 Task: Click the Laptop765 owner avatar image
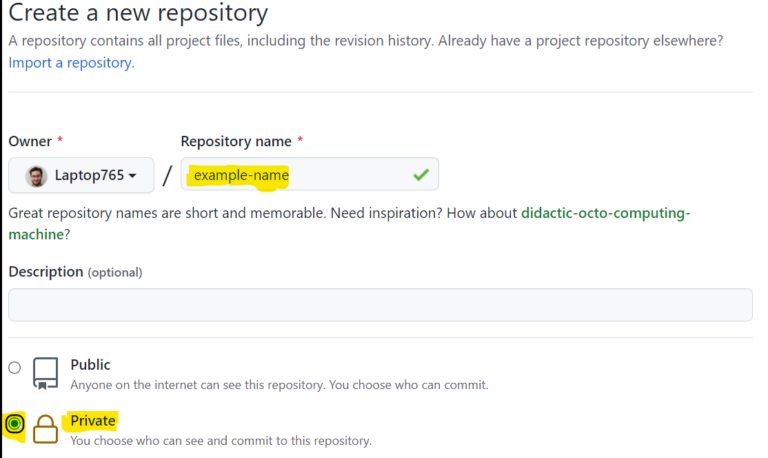(36, 175)
